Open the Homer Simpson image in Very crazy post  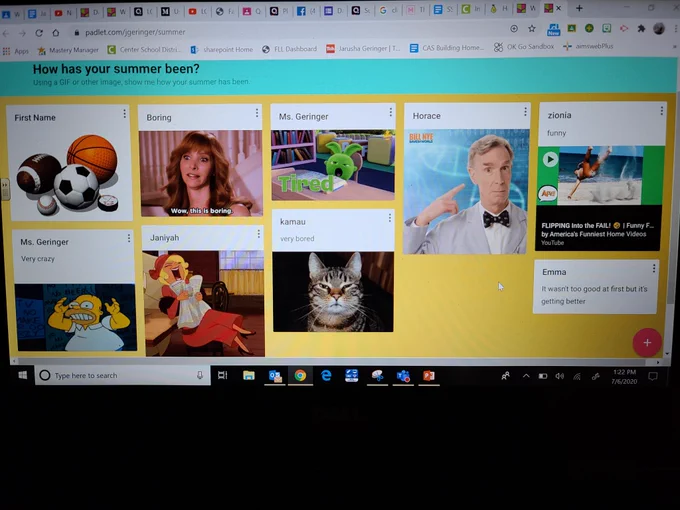(x=76, y=317)
